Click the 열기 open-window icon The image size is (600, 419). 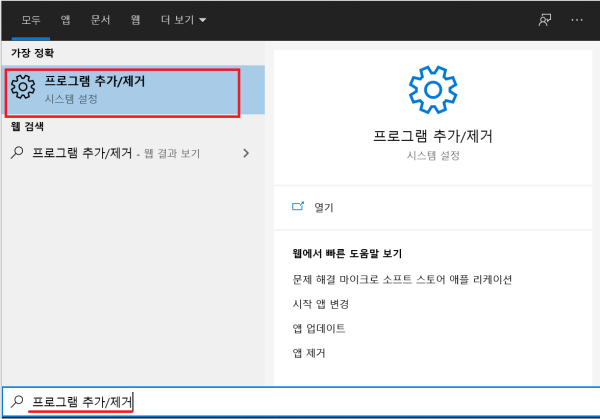coord(298,207)
